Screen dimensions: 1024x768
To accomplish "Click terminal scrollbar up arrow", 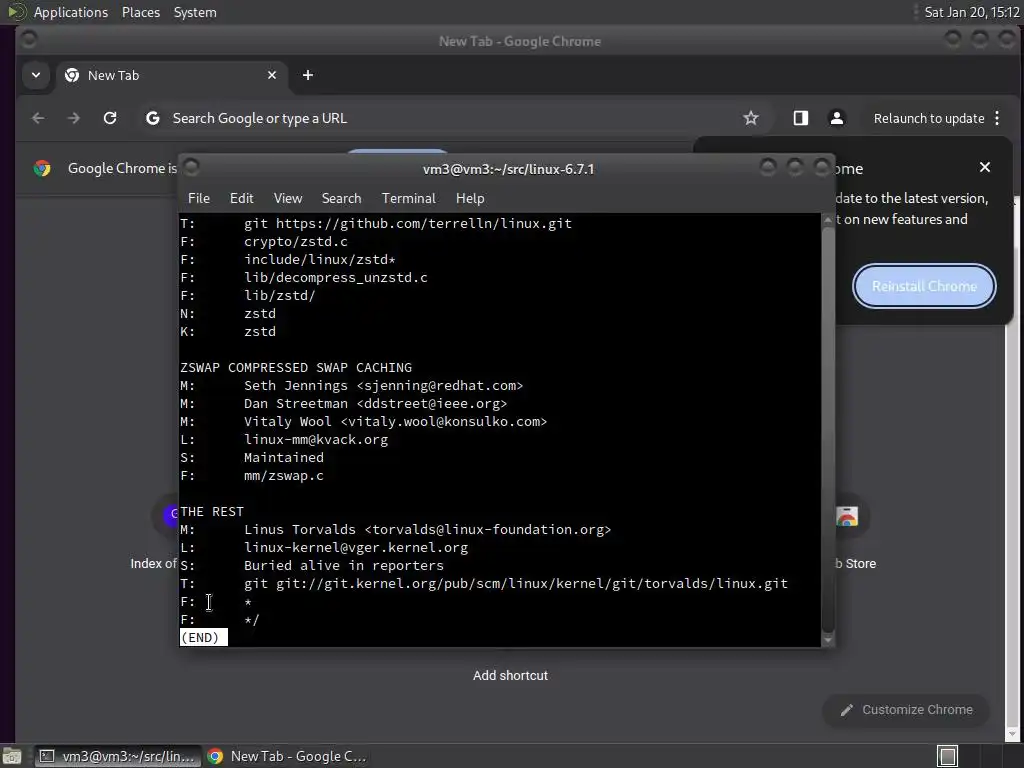I will 827,220.
